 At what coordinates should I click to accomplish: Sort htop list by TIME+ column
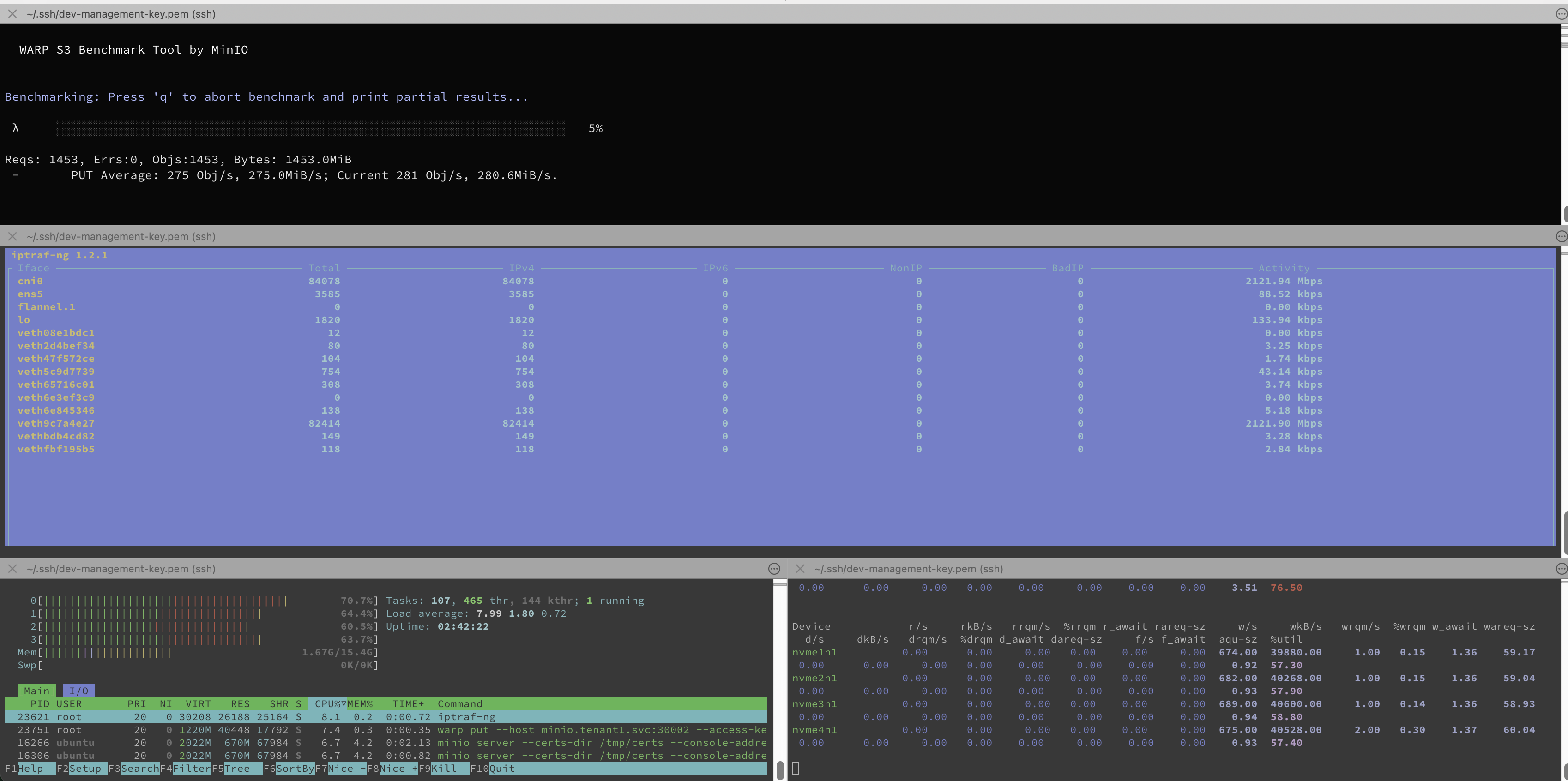pyautogui.click(x=408, y=704)
